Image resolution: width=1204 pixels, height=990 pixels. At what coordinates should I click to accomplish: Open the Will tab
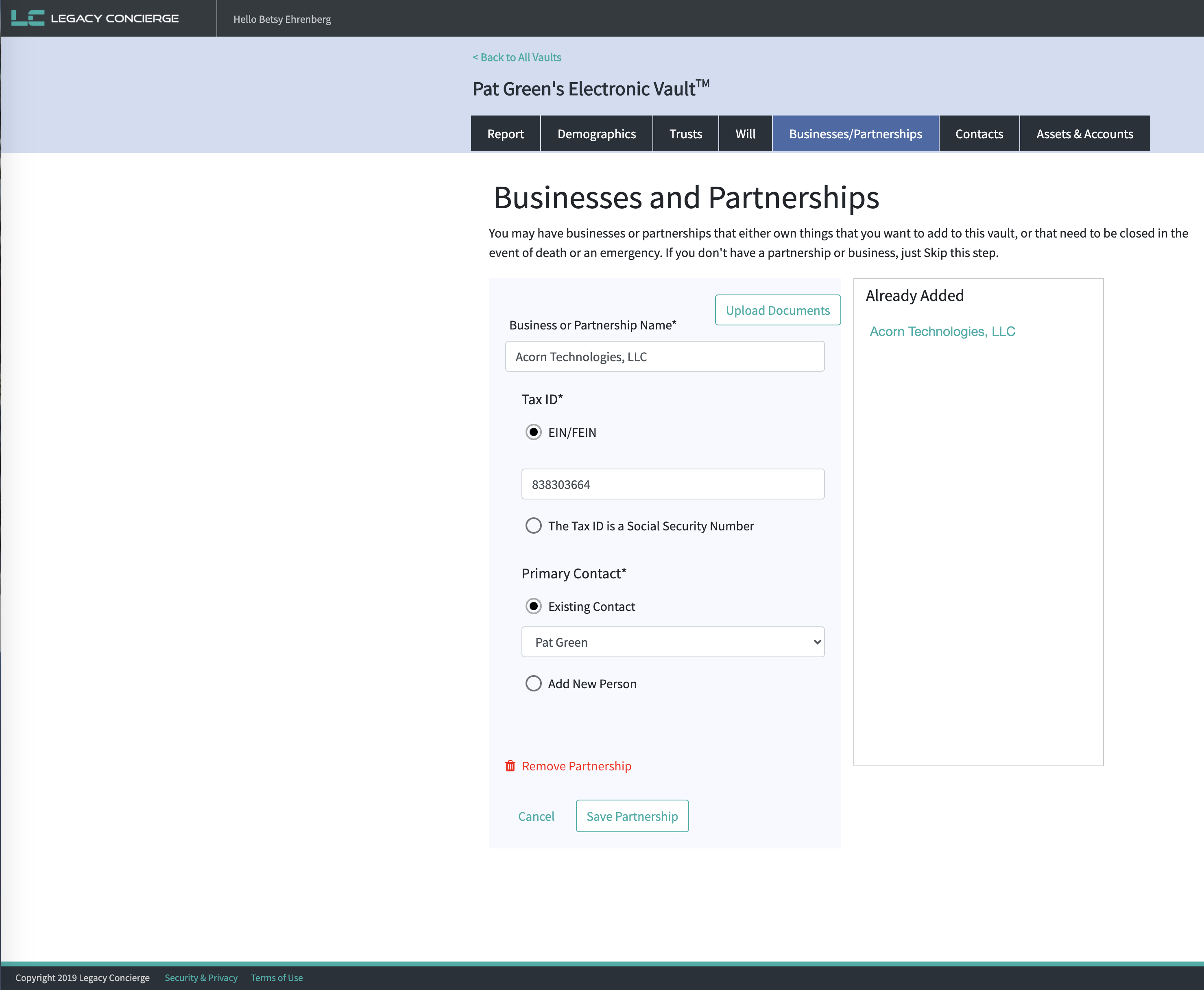(x=745, y=134)
